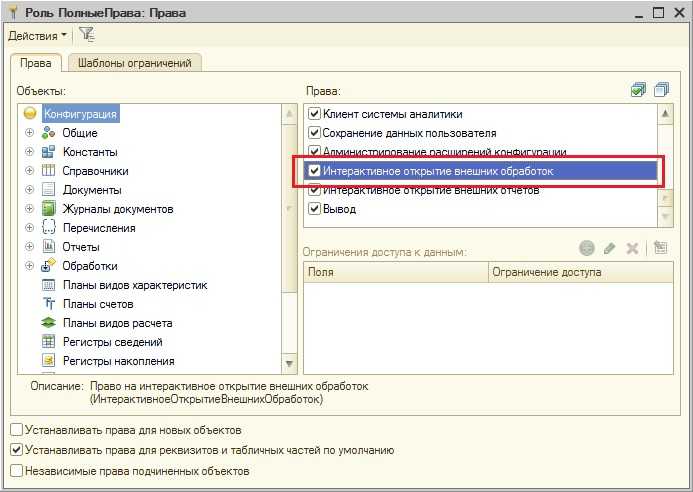The height and width of the screenshot is (492, 693).
Task: Click rights list scroll up arrow
Action: (665, 114)
